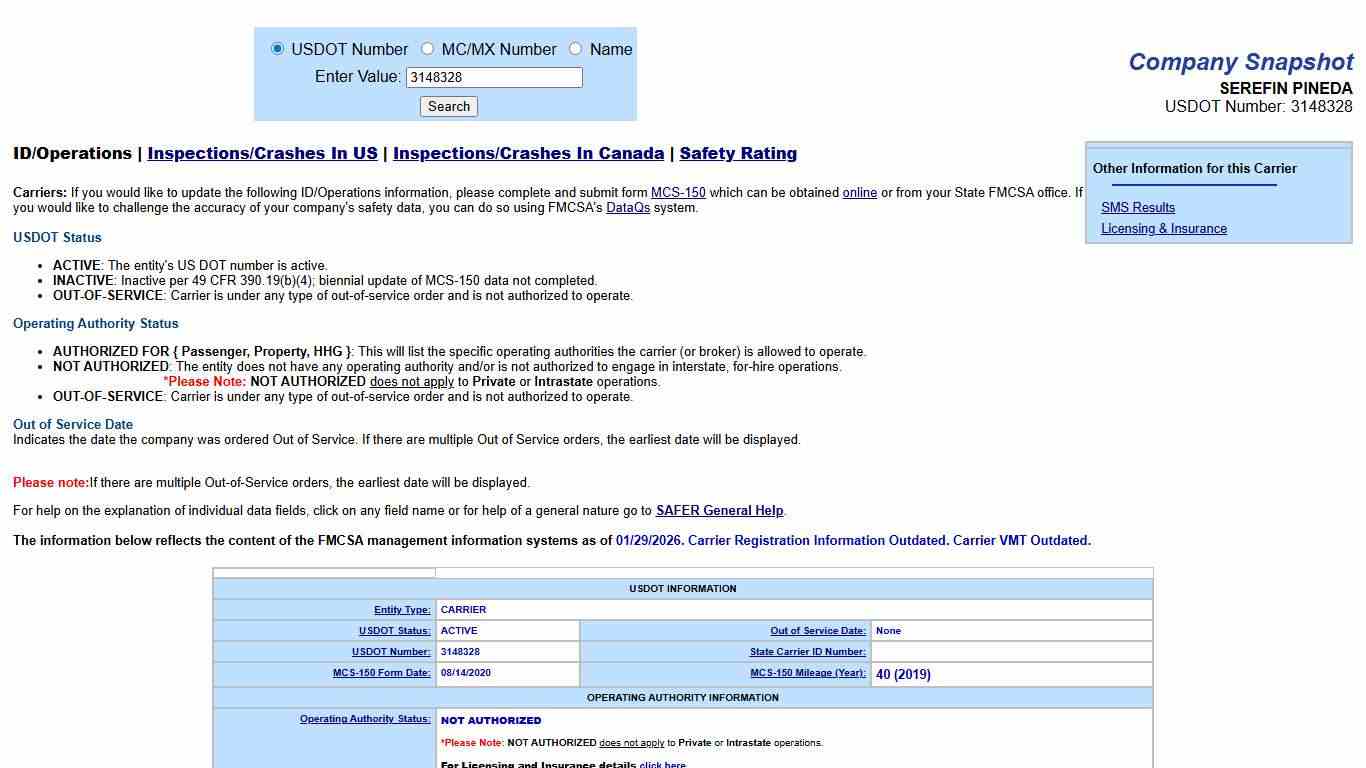1366x768 pixels.
Task: Click the USDOT Status field label
Action: coord(394,630)
